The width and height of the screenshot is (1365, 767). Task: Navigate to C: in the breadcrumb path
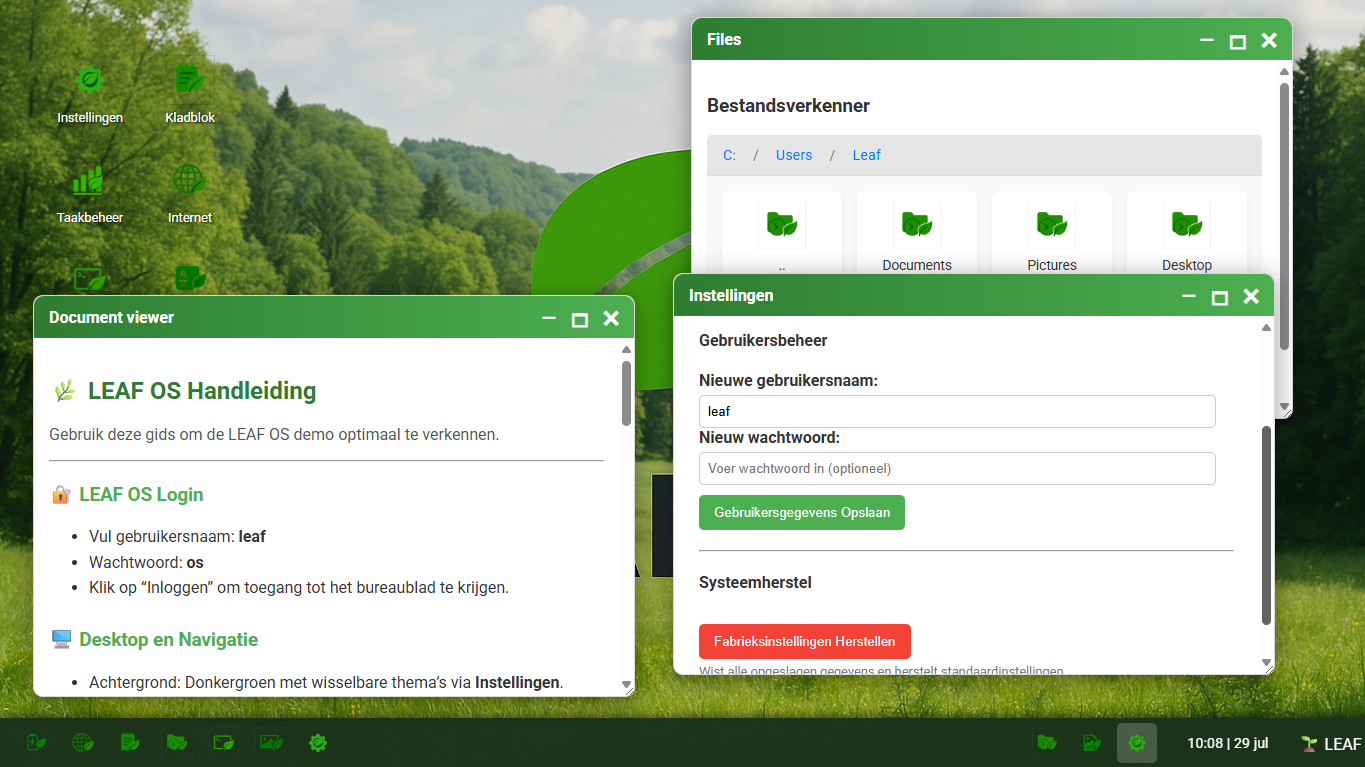point(729,155)
